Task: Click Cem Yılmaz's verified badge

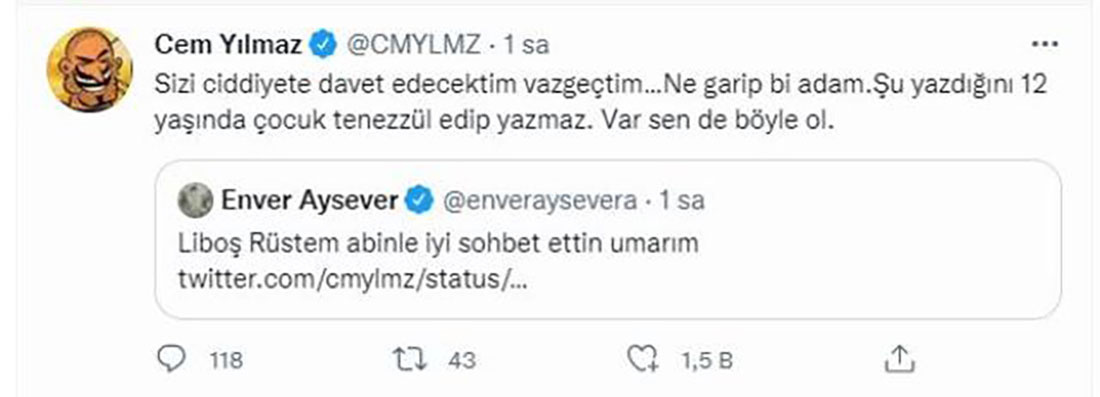Action: coord(324,46)
